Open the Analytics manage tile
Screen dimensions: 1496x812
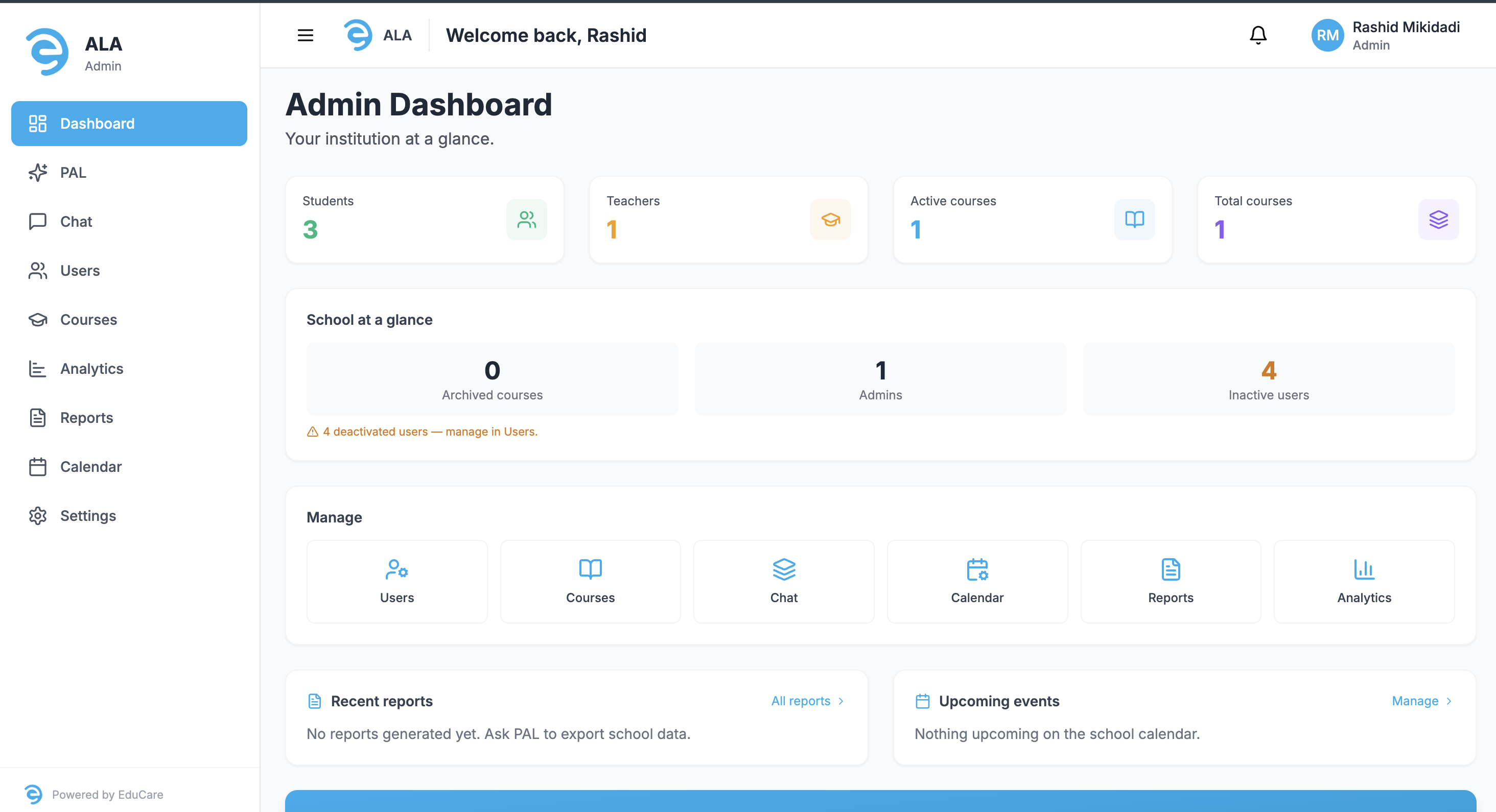[1364, 582]
